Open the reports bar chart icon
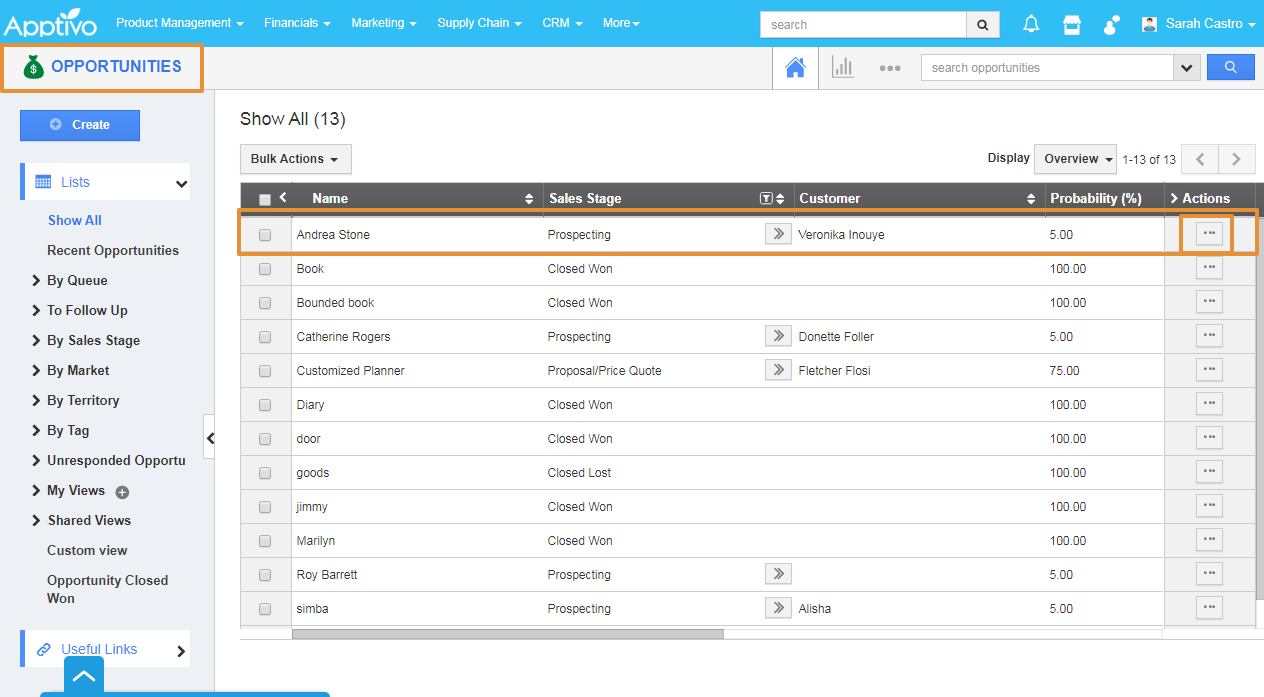The width and height of the screenshot is (1264, 697). tap(843, 68)
